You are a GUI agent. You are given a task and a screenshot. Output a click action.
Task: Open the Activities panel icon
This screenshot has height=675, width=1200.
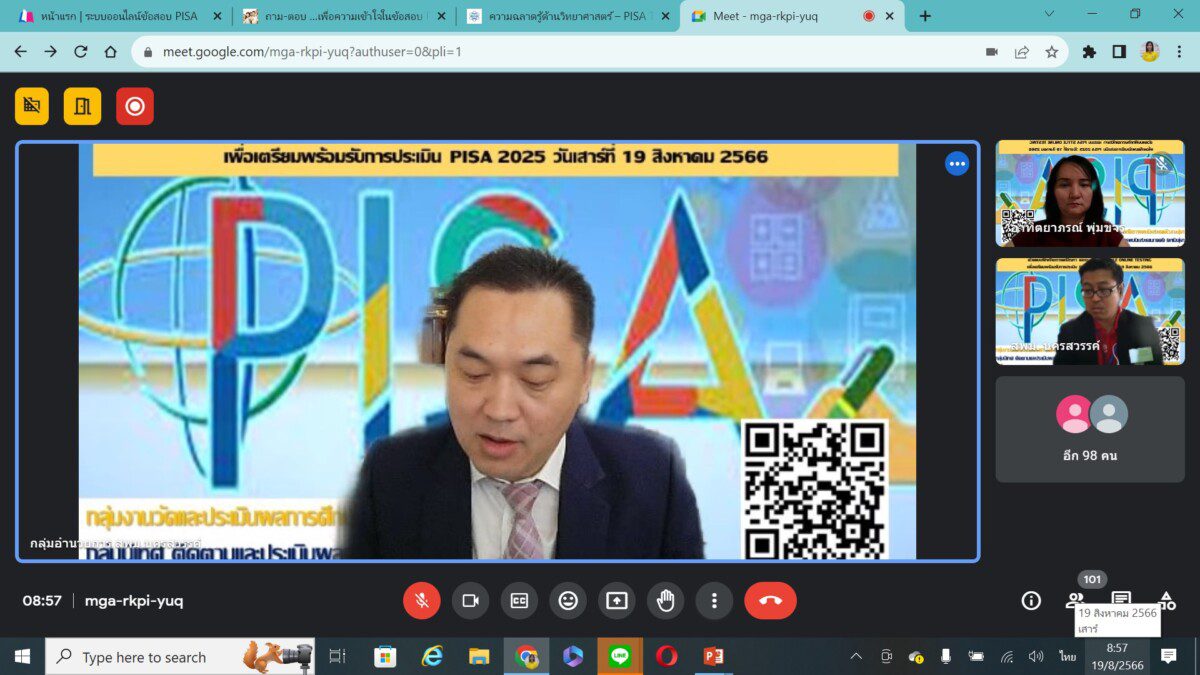(x=1166, y=600)
